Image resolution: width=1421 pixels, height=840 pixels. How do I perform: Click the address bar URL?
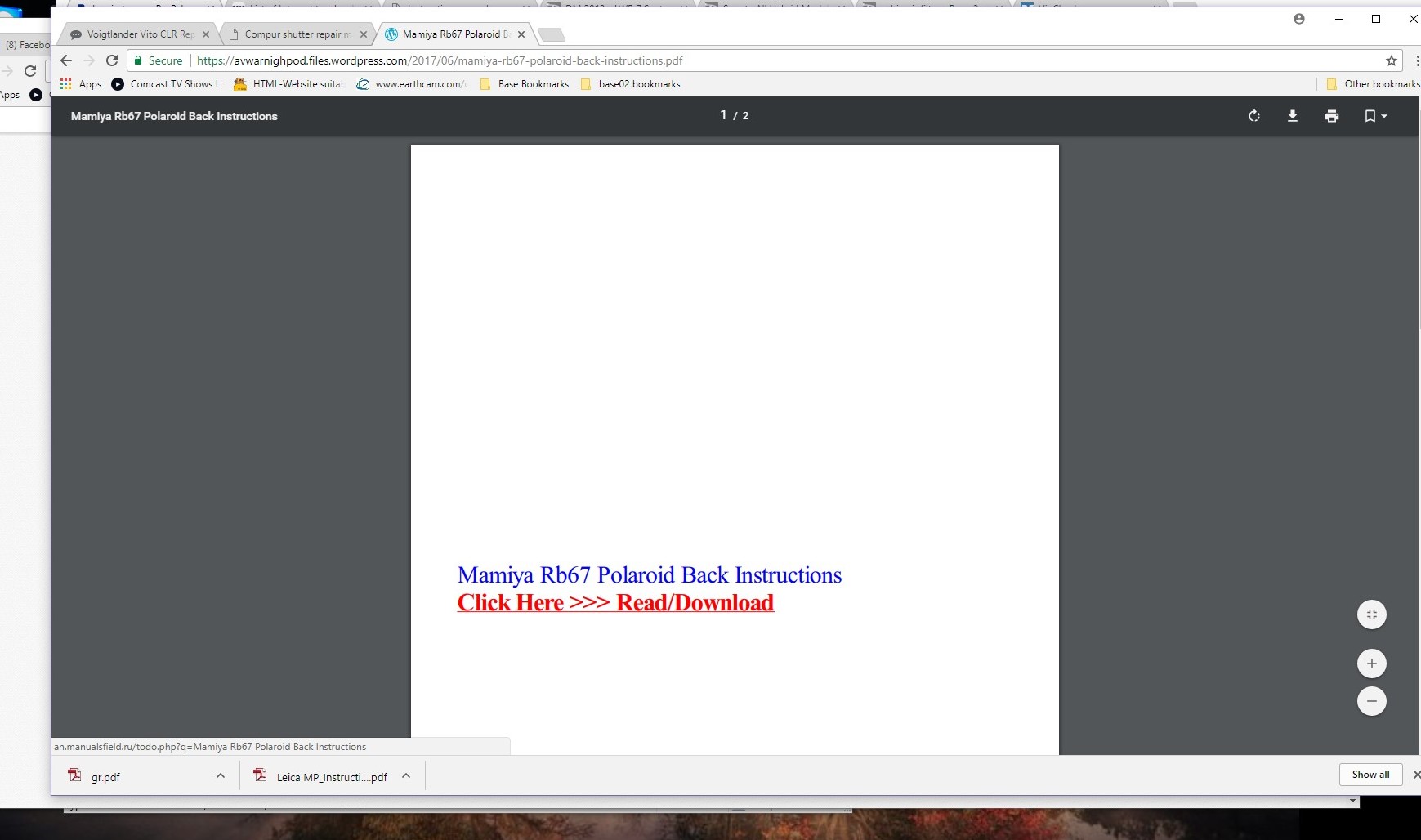(440, 60)
